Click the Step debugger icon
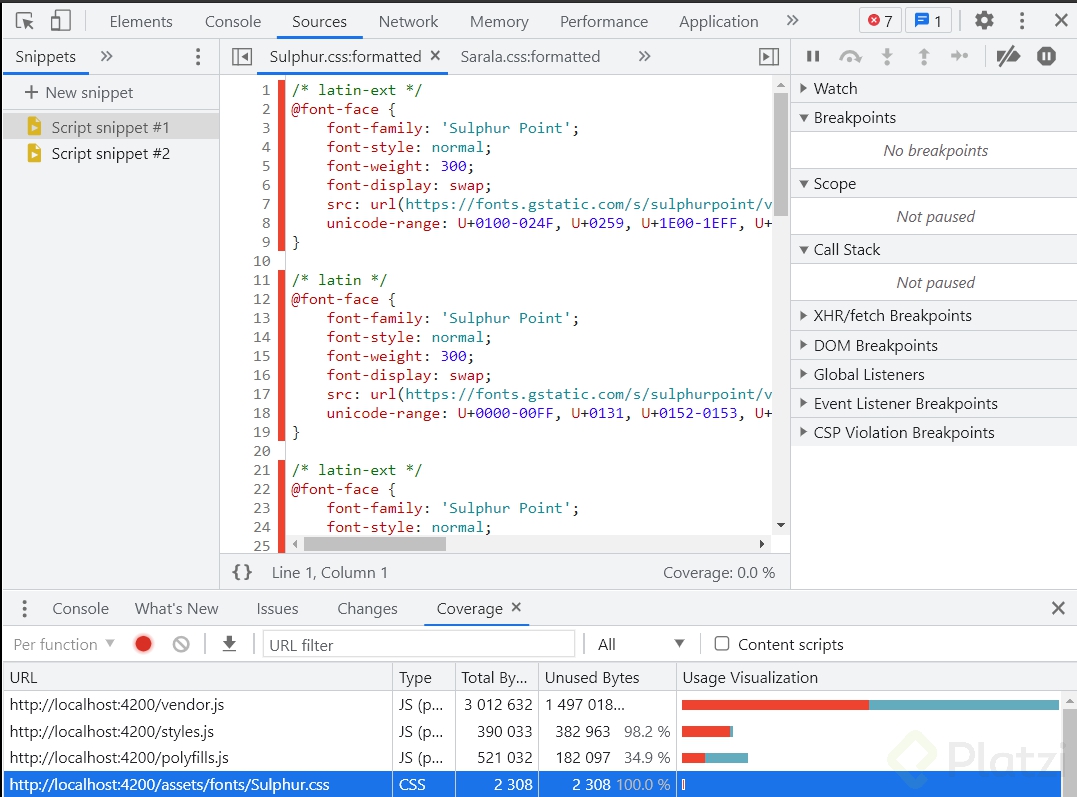Screen dimensions: 1077x797 (960, 56)
